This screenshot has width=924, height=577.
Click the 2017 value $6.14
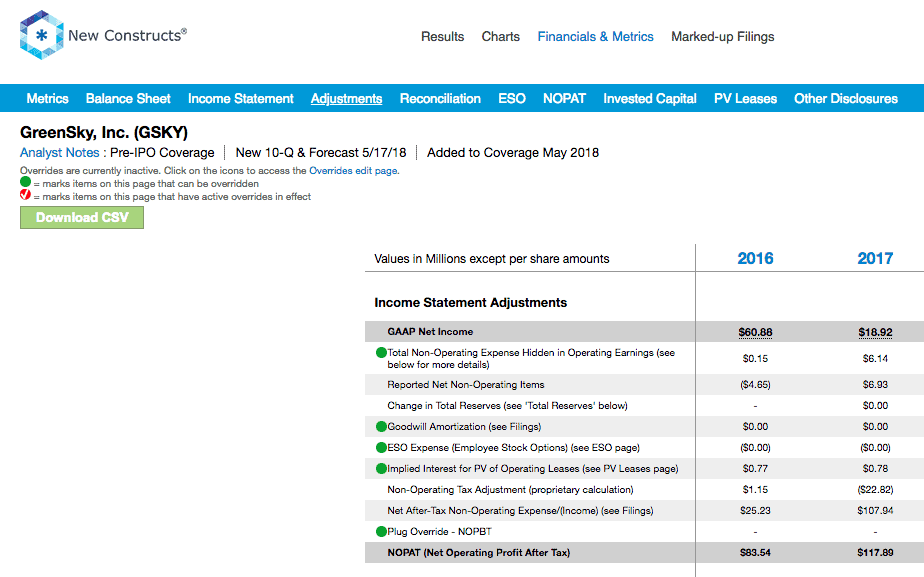[875, 358]
